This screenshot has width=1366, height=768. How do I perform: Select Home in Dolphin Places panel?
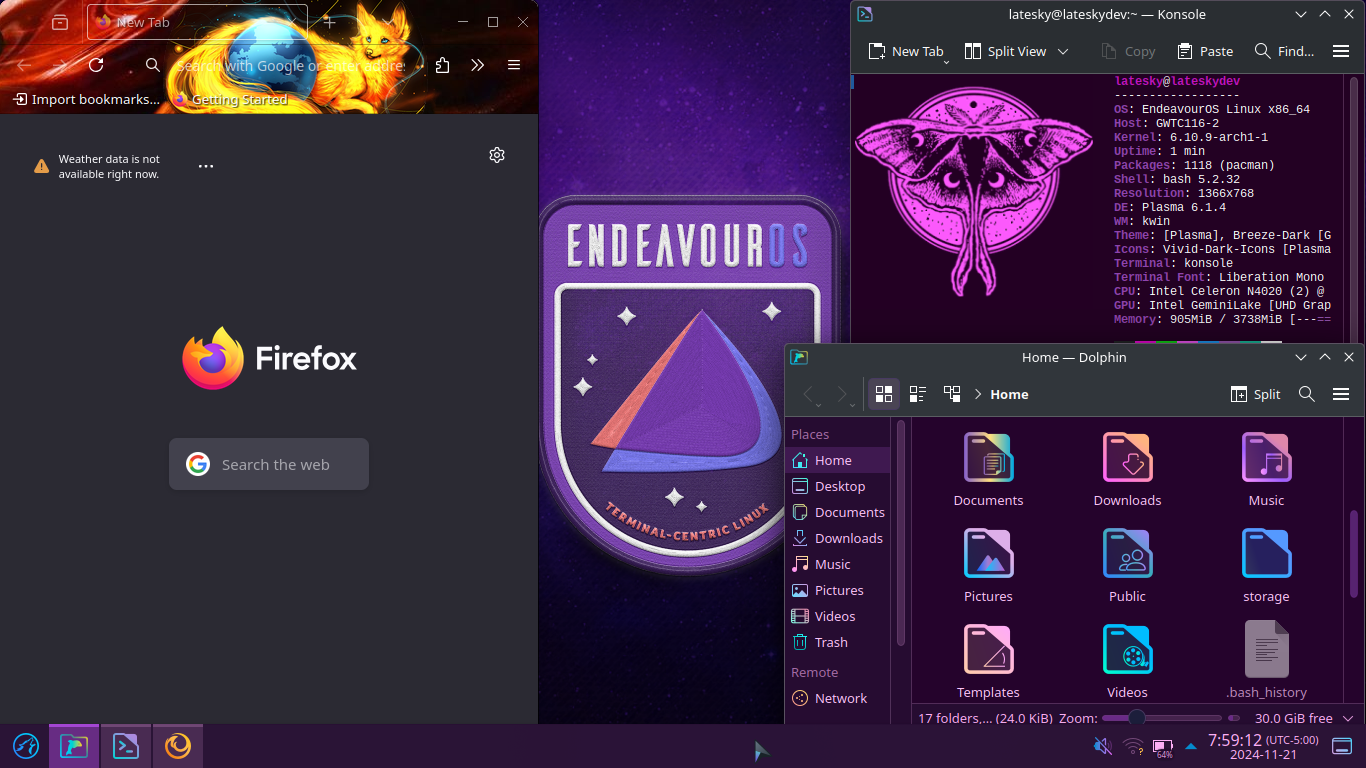coord(838,460)
